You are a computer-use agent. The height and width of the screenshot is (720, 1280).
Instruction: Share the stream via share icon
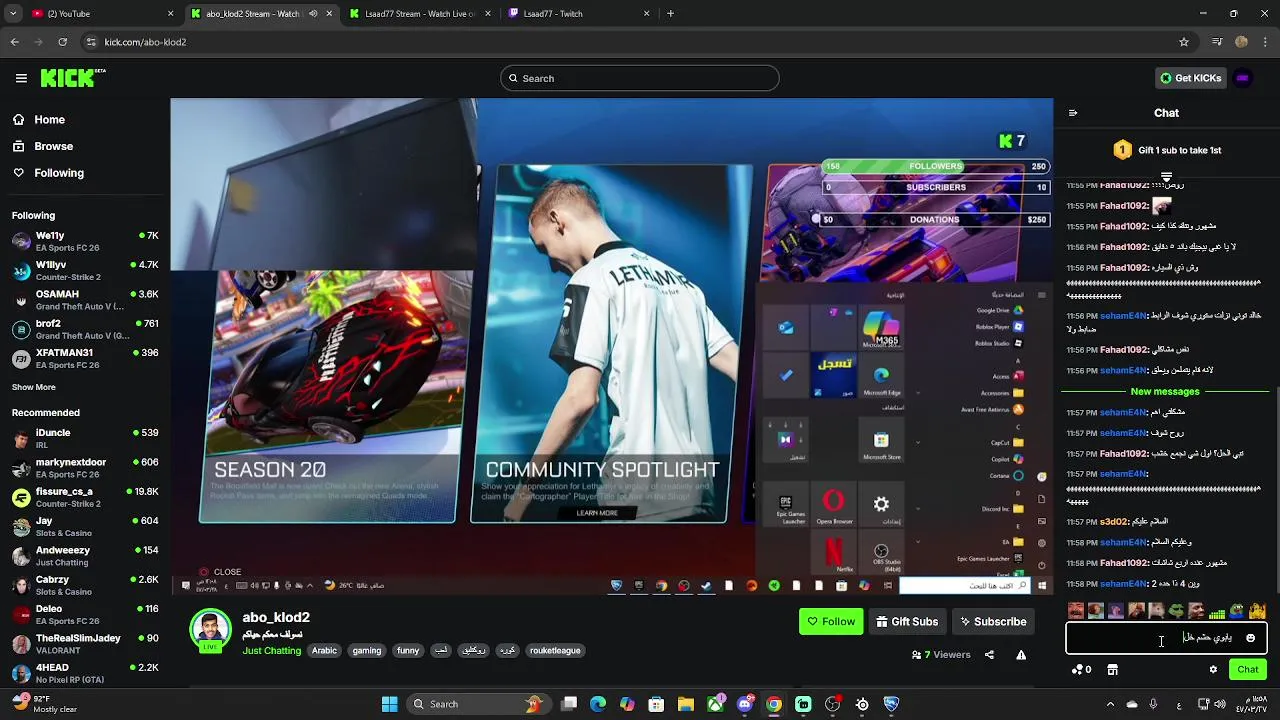989,655
